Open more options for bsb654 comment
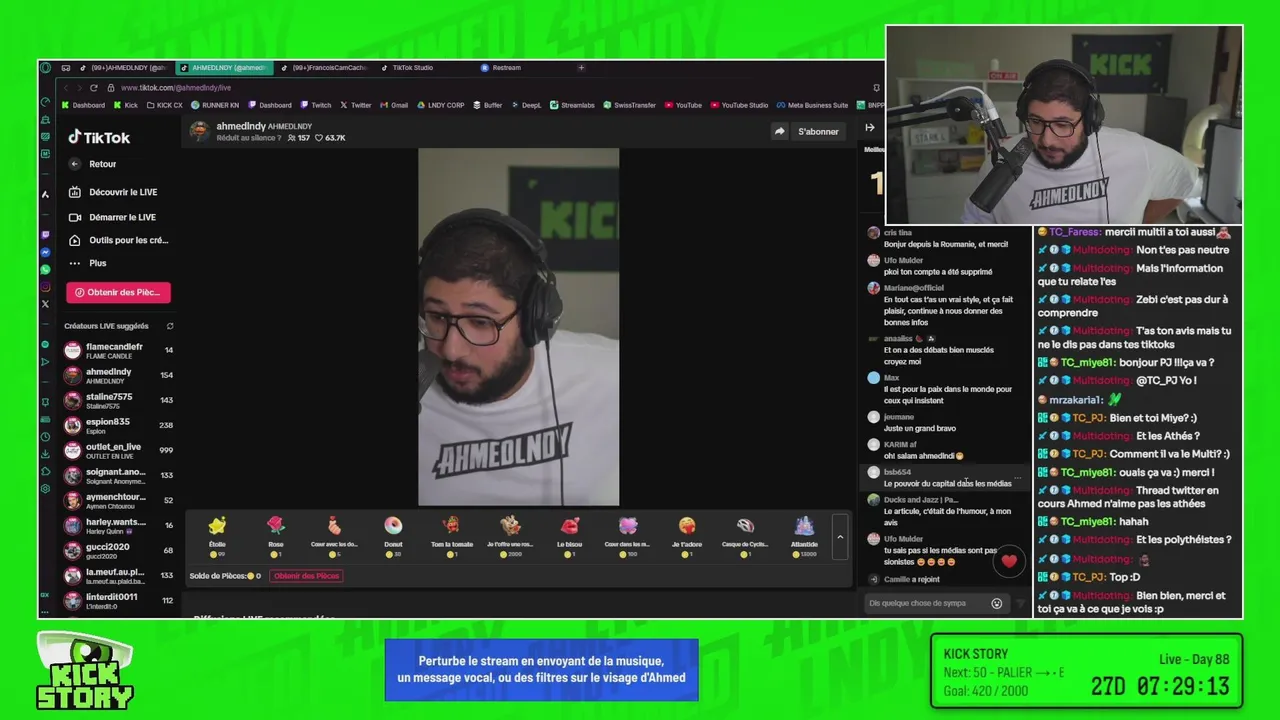 [1018, 478]
